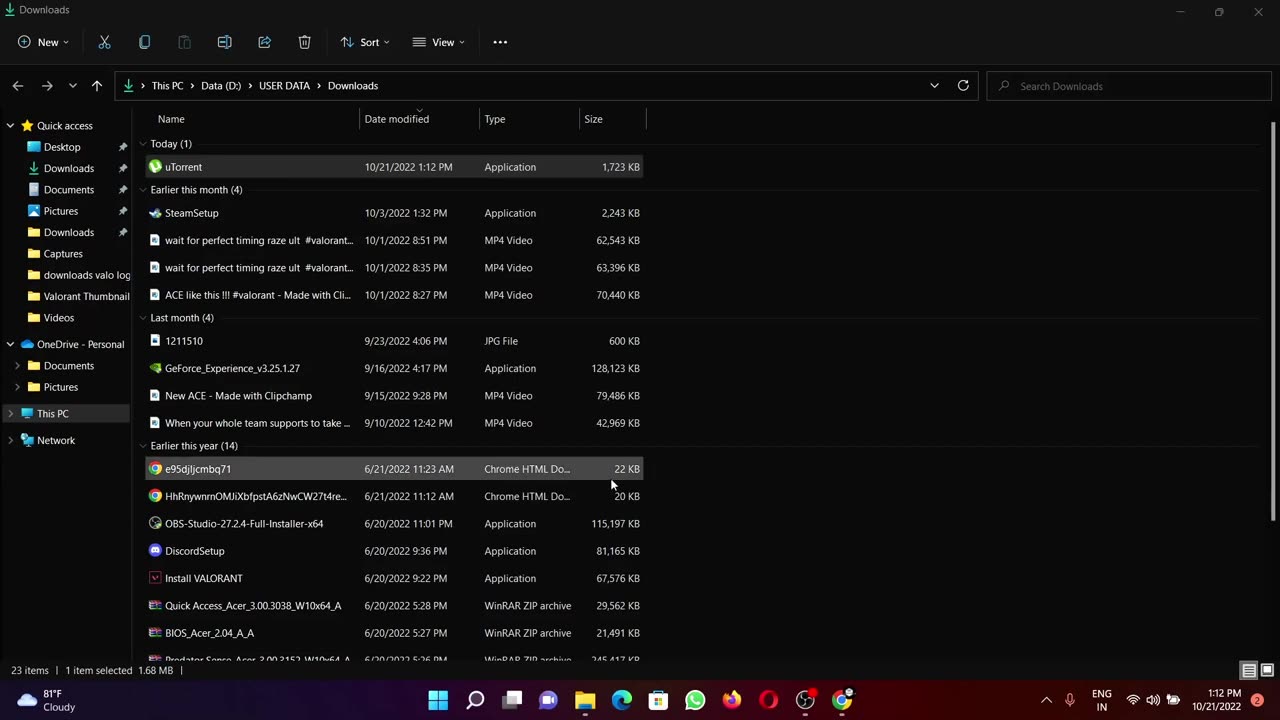
Task: Click the vertical scrollbar of file list
Action: [x=1273, y=320]
